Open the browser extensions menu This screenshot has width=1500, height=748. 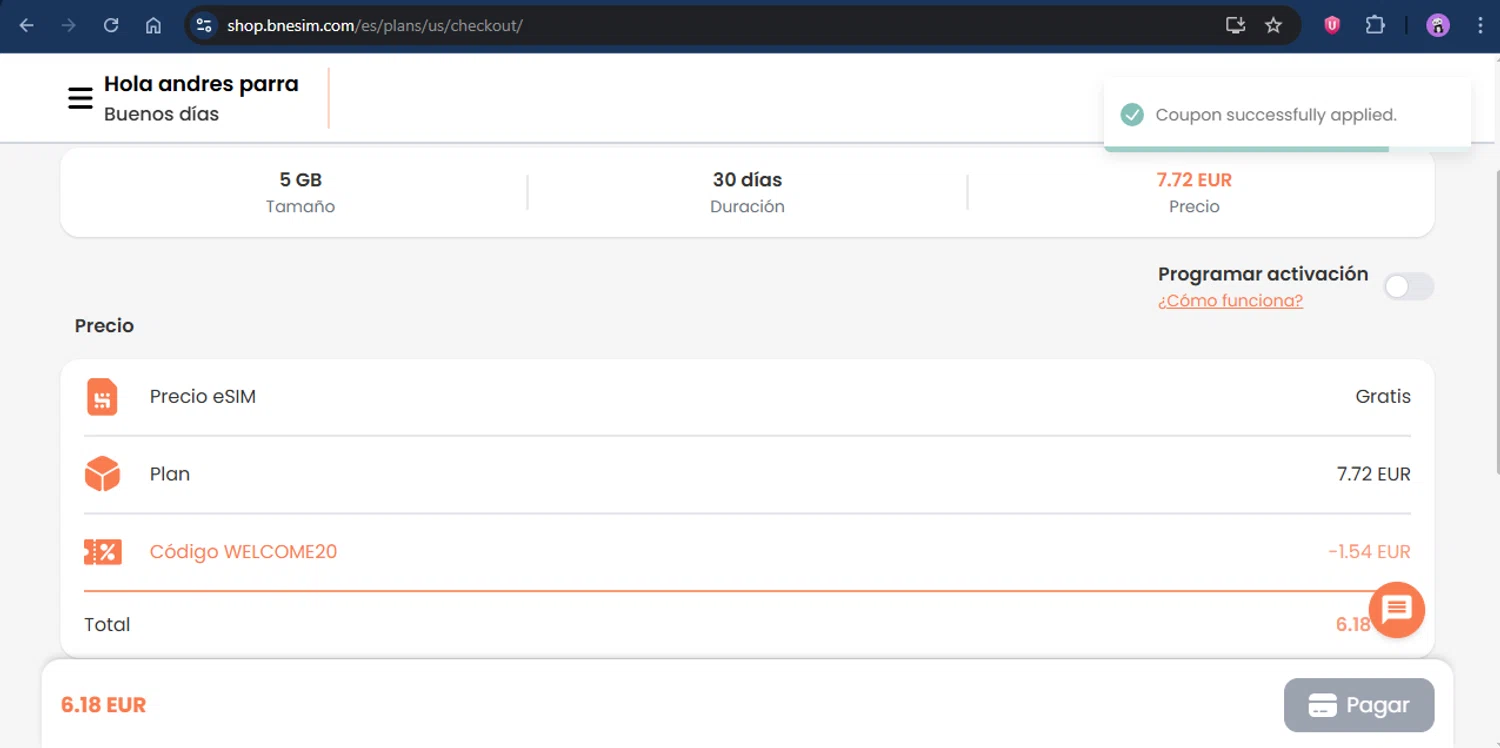(1375, 26)
